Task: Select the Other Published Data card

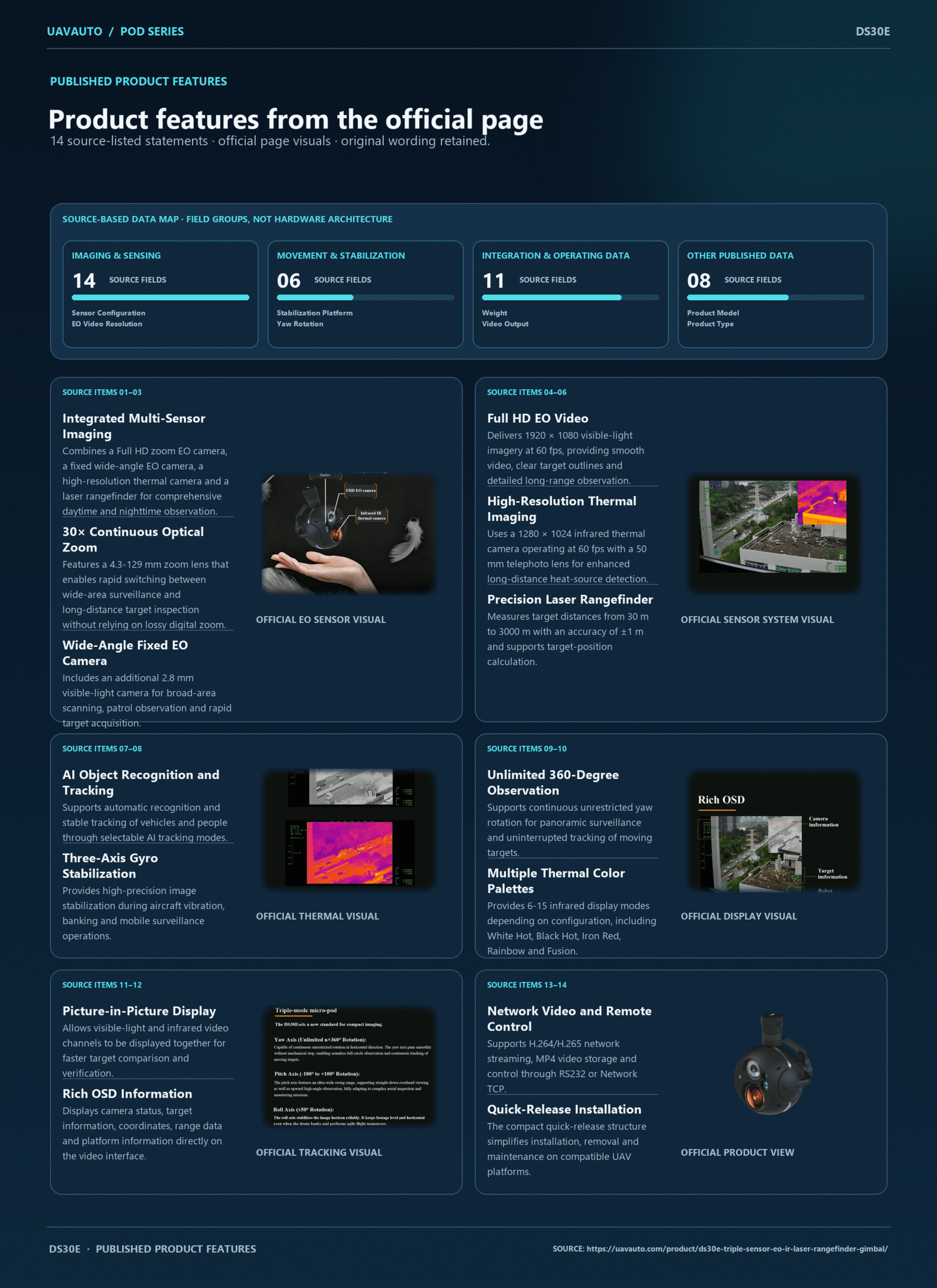Action: 775,294
